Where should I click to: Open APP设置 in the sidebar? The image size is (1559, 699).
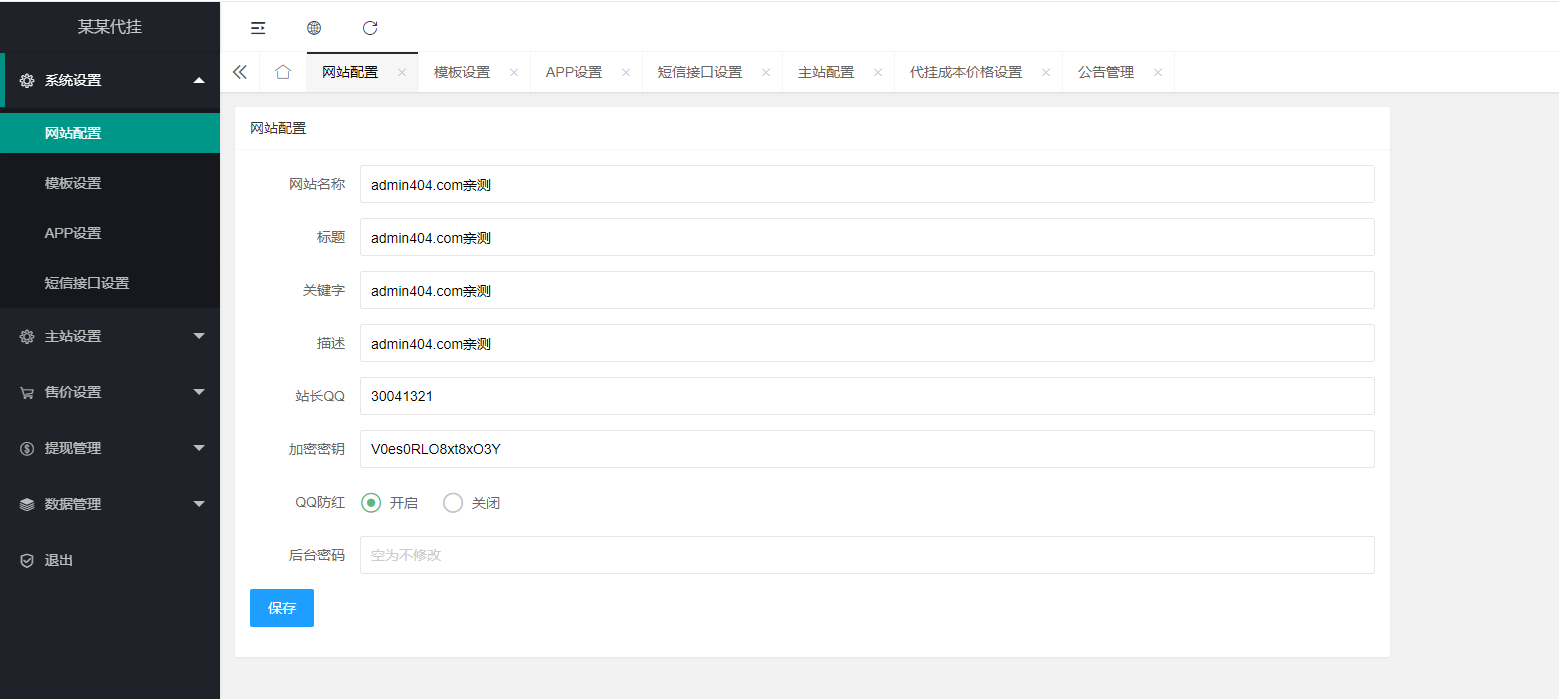click(x=110, y=233)
